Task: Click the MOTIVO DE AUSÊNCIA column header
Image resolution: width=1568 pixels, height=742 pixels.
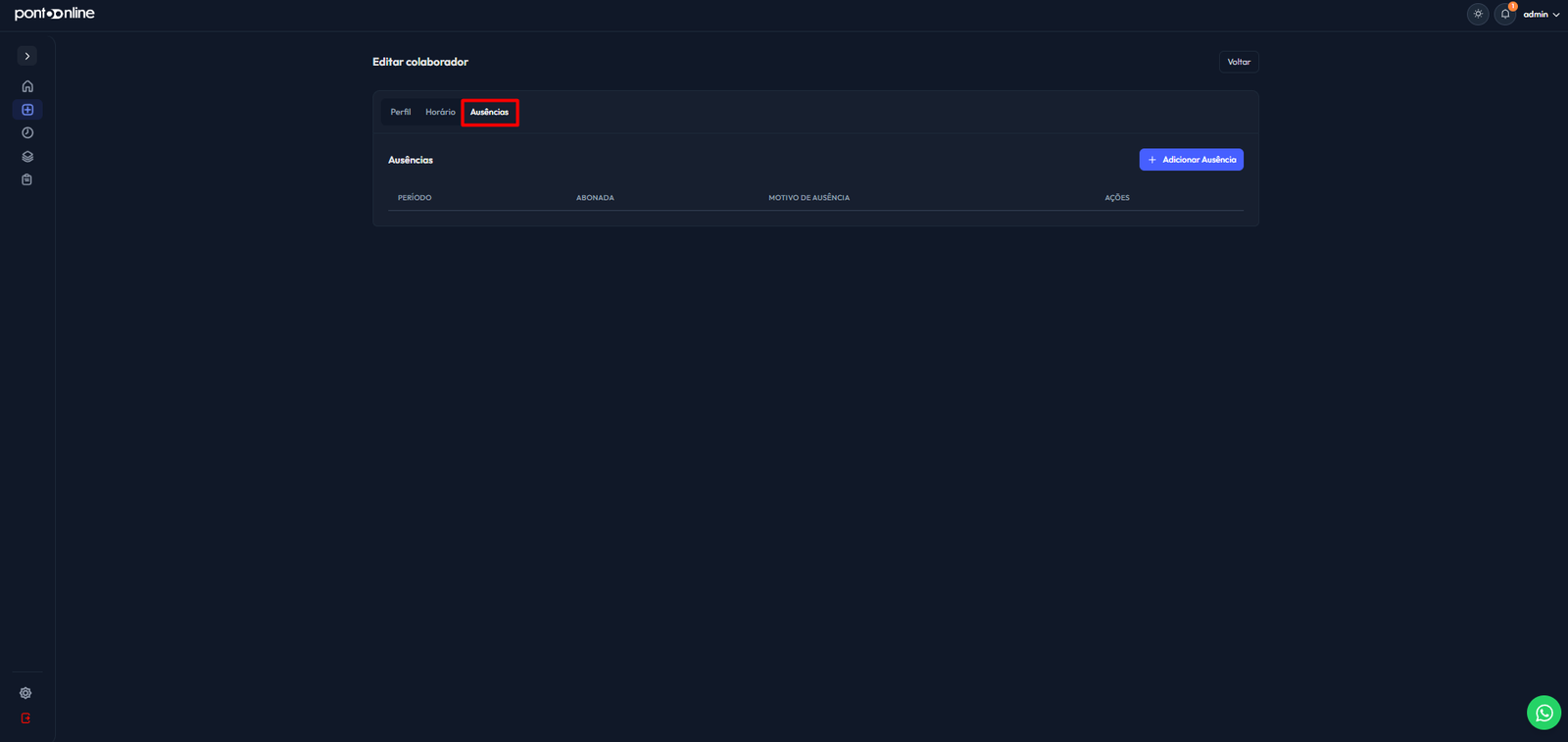Action: coord(808,198)
